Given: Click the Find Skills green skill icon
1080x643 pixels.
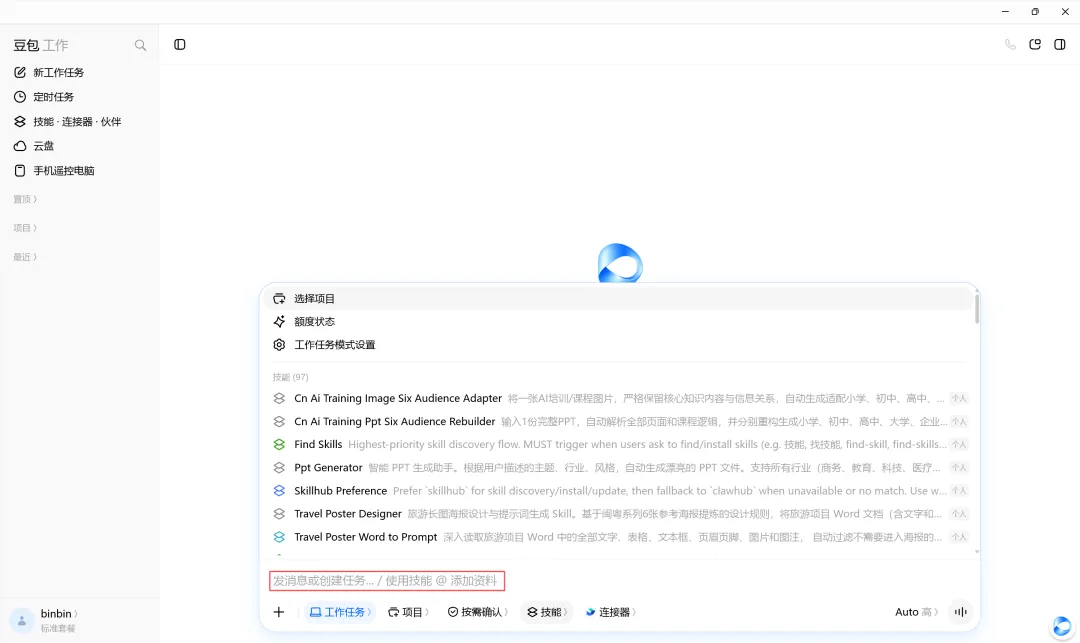Looking at the screenshot, I should [279, 445].
